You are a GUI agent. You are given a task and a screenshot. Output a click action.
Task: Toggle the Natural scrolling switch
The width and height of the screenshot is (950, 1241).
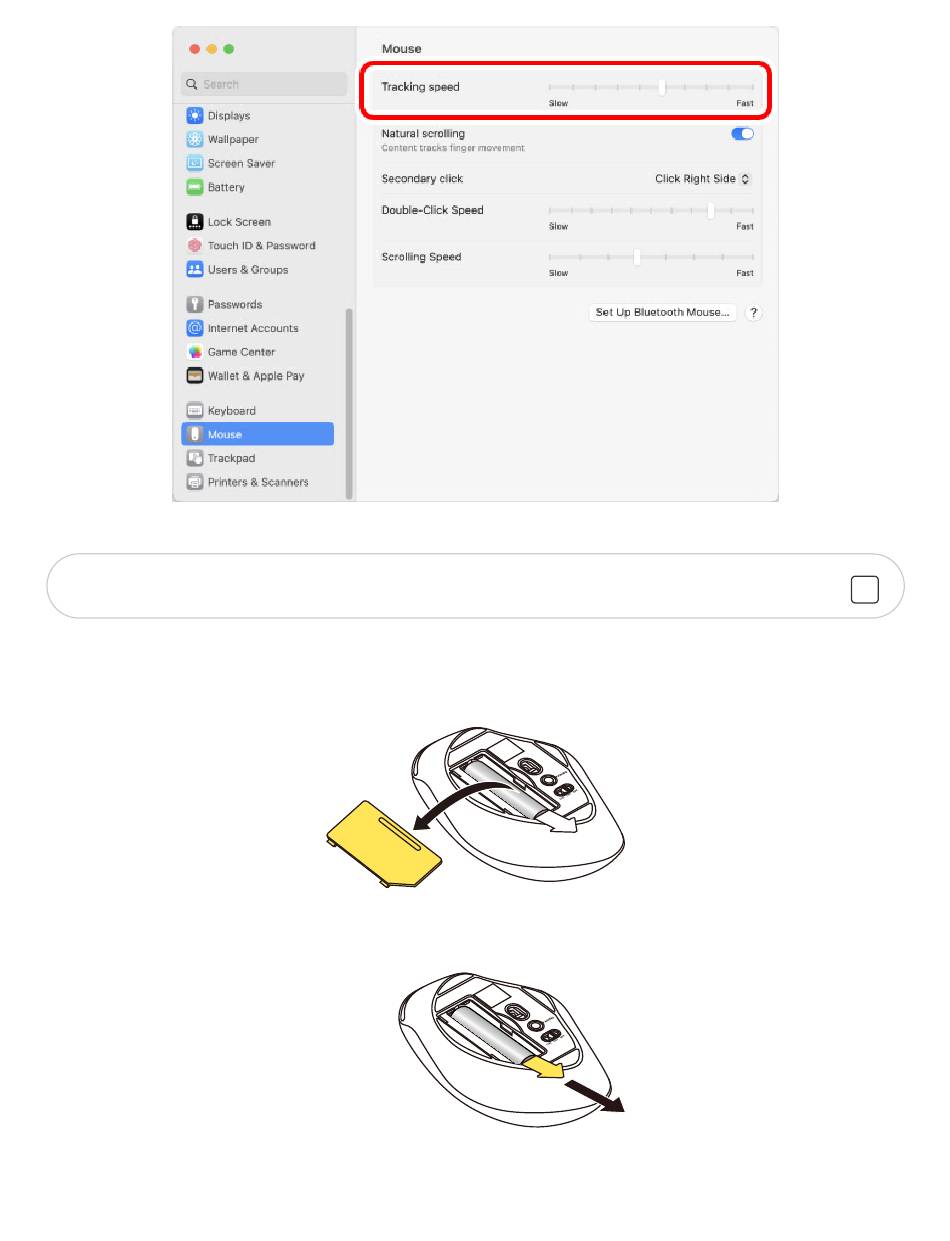click(x=742, y=134)
